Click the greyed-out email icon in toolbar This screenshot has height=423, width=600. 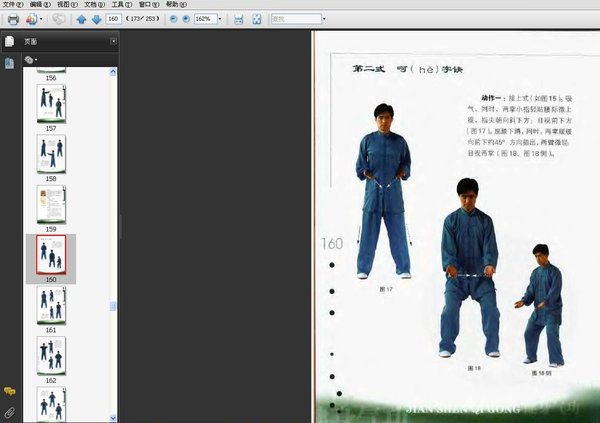click(59, 19)
